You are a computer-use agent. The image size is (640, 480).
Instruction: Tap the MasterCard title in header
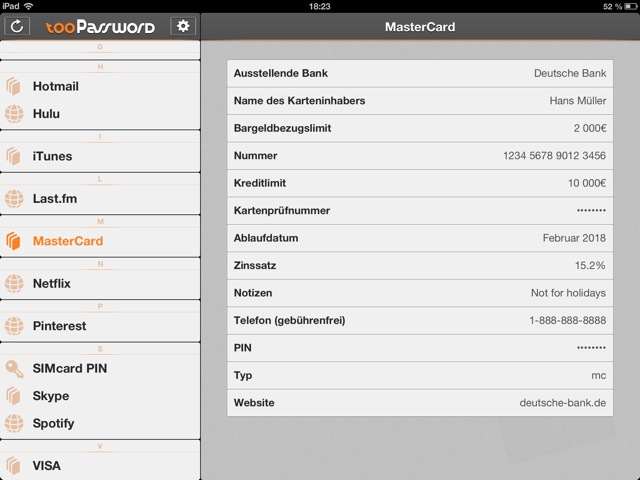420,27
